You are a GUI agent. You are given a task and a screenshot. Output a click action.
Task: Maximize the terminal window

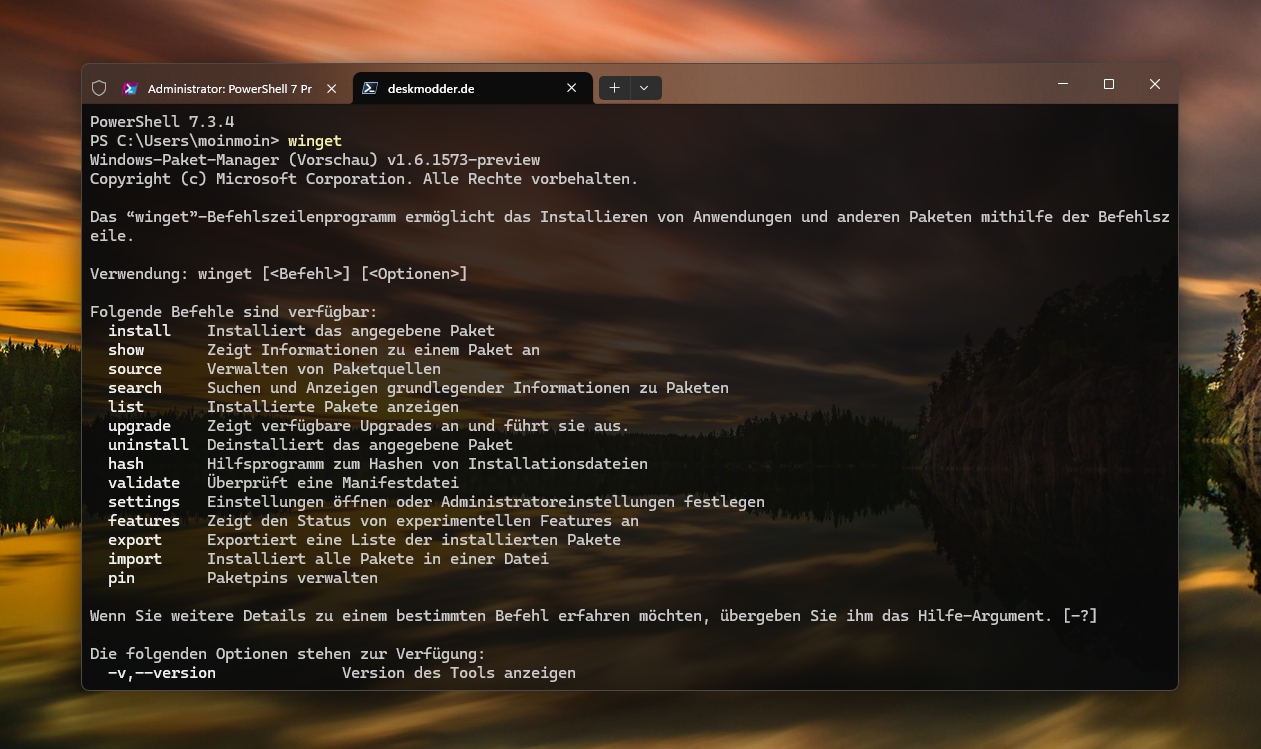tap(1109, 84)
